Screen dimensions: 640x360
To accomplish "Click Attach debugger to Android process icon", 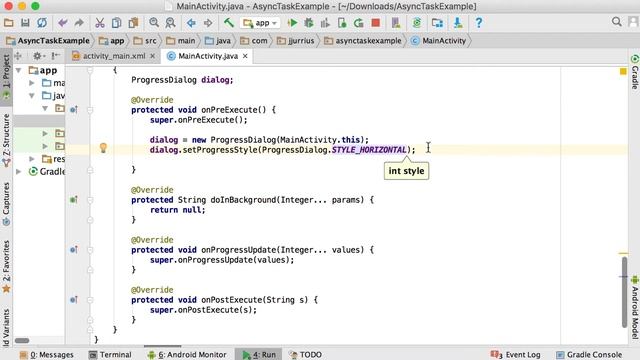I will pyautogui.click(x=342, y=23).
